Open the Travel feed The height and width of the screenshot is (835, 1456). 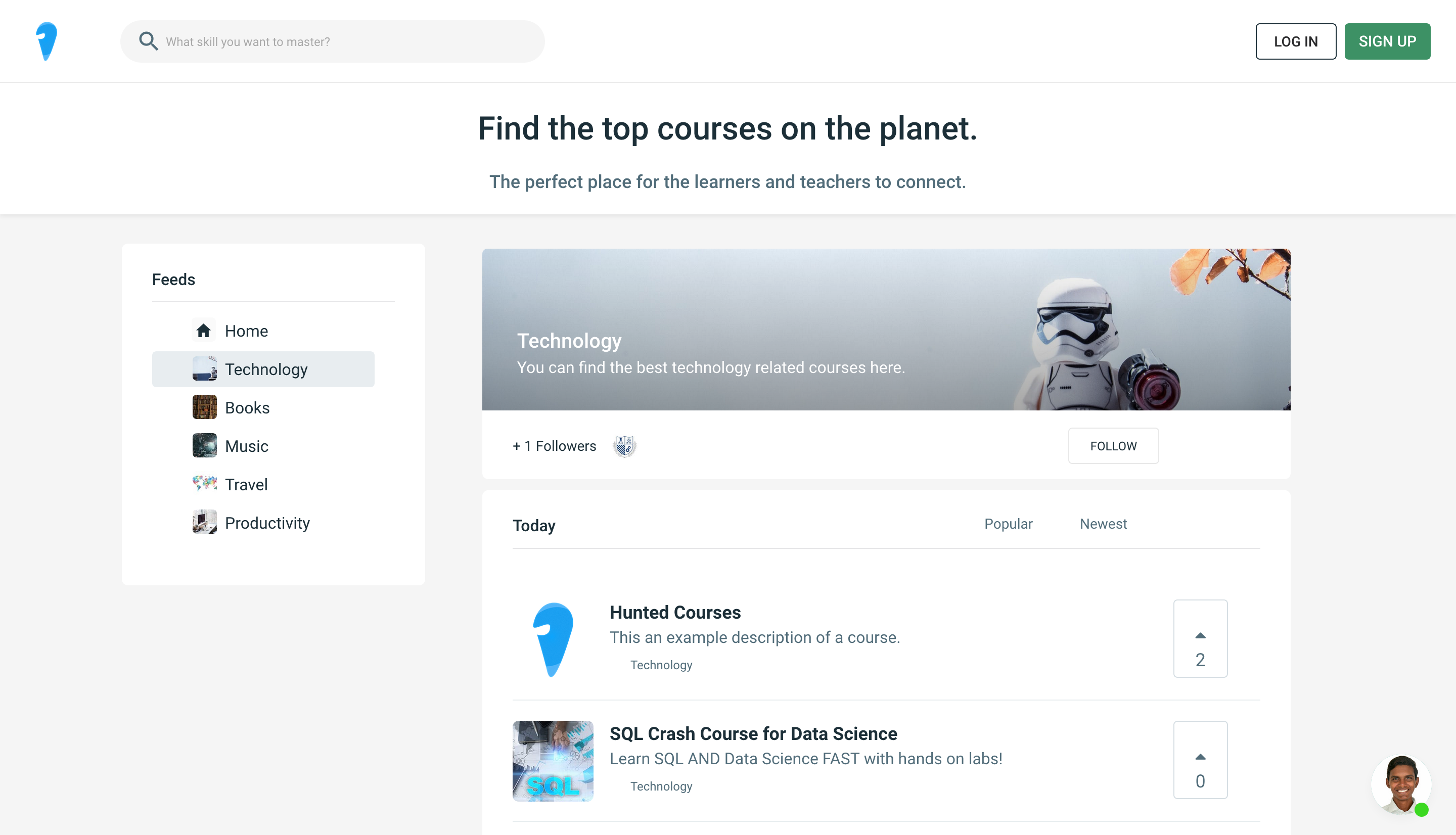[246, 485]
